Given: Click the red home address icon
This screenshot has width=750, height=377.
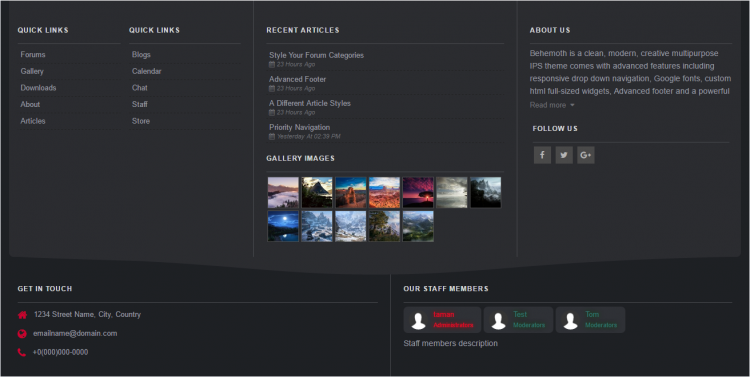Looking at the screenshot, I should 22,315.
